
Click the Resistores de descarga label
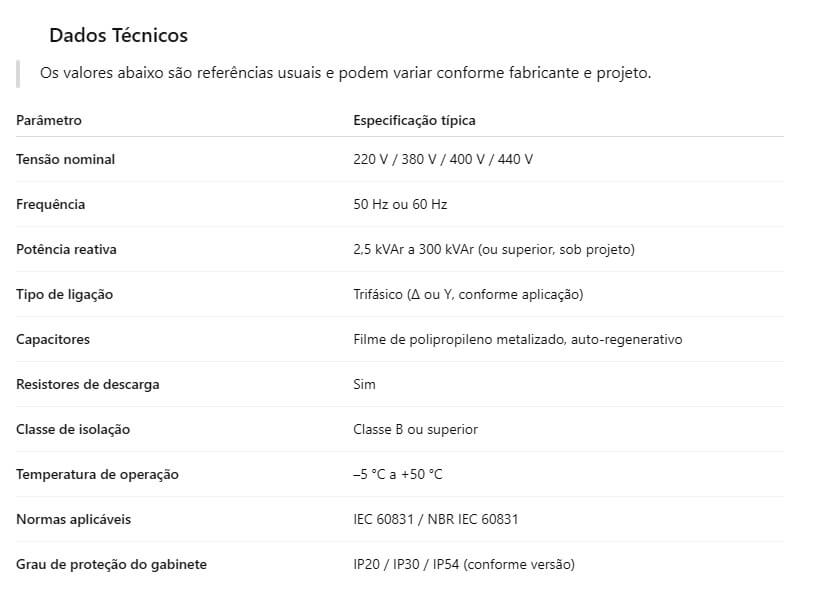[88, 384]
